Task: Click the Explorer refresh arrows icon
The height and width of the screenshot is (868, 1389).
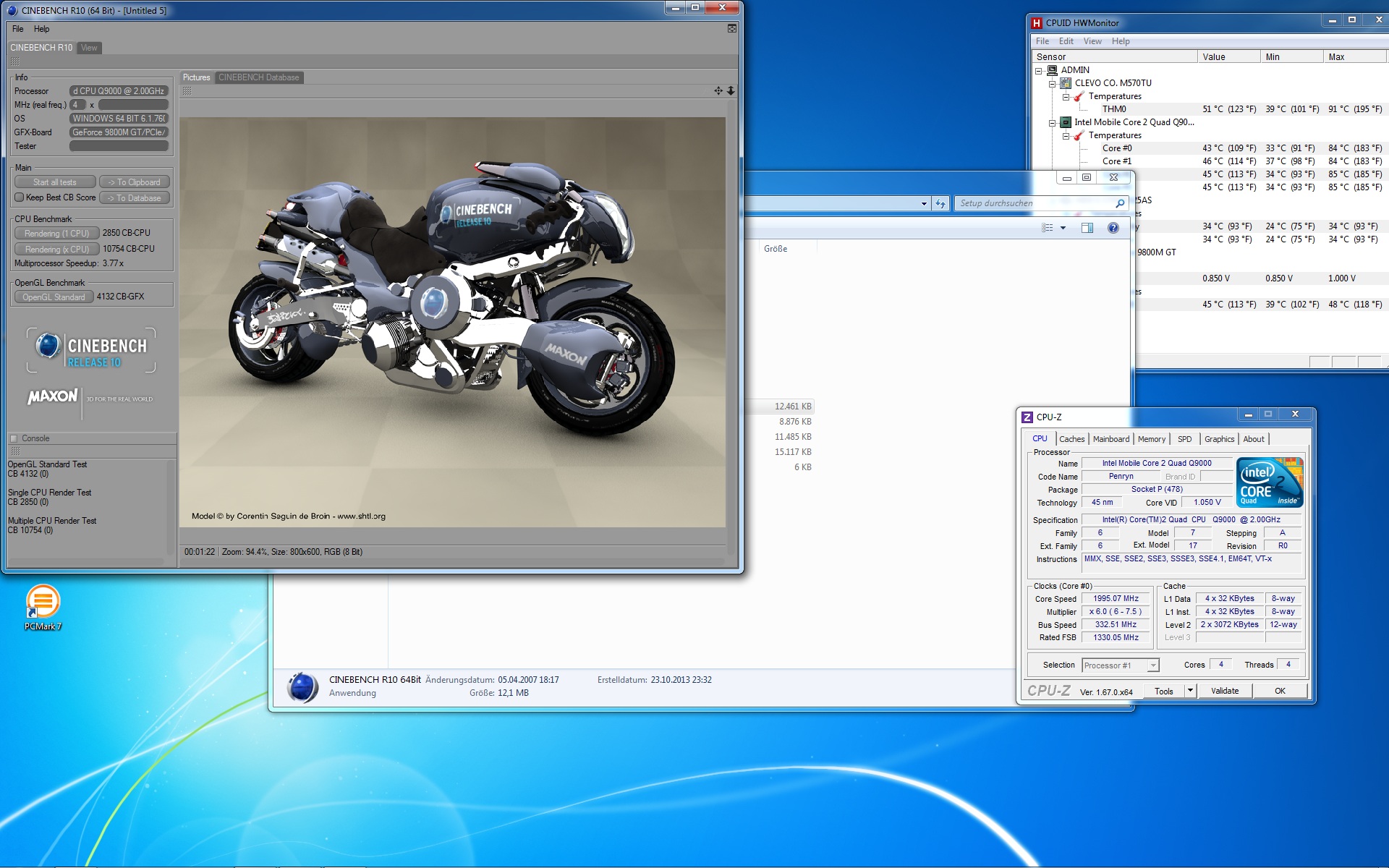Action: click(940, 203)
